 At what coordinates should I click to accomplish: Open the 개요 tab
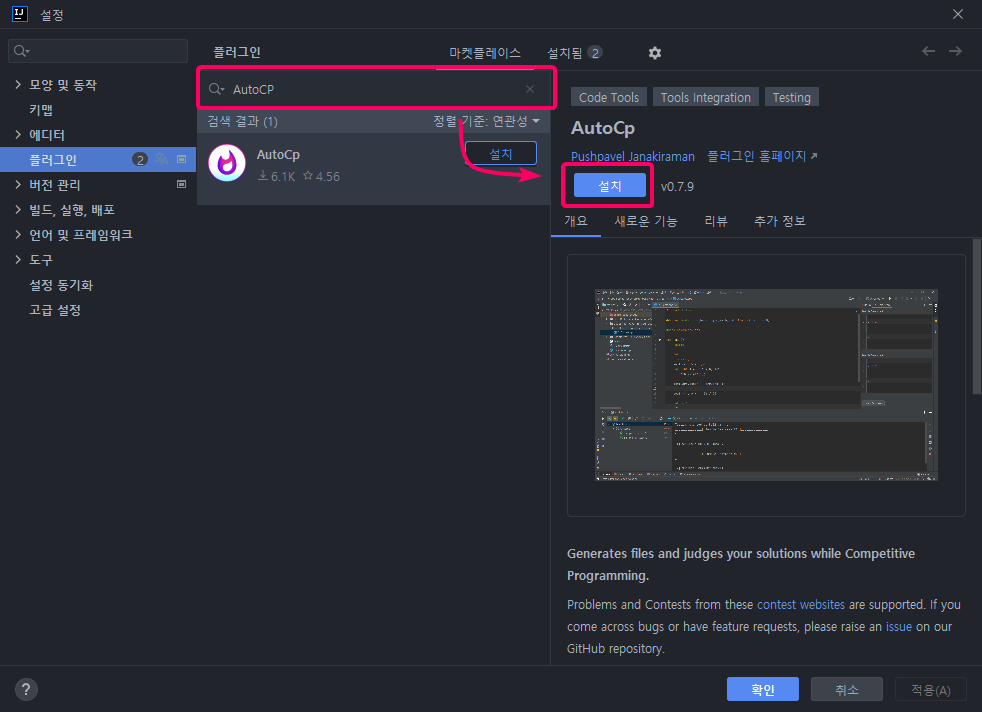click(x=576, y=220)
